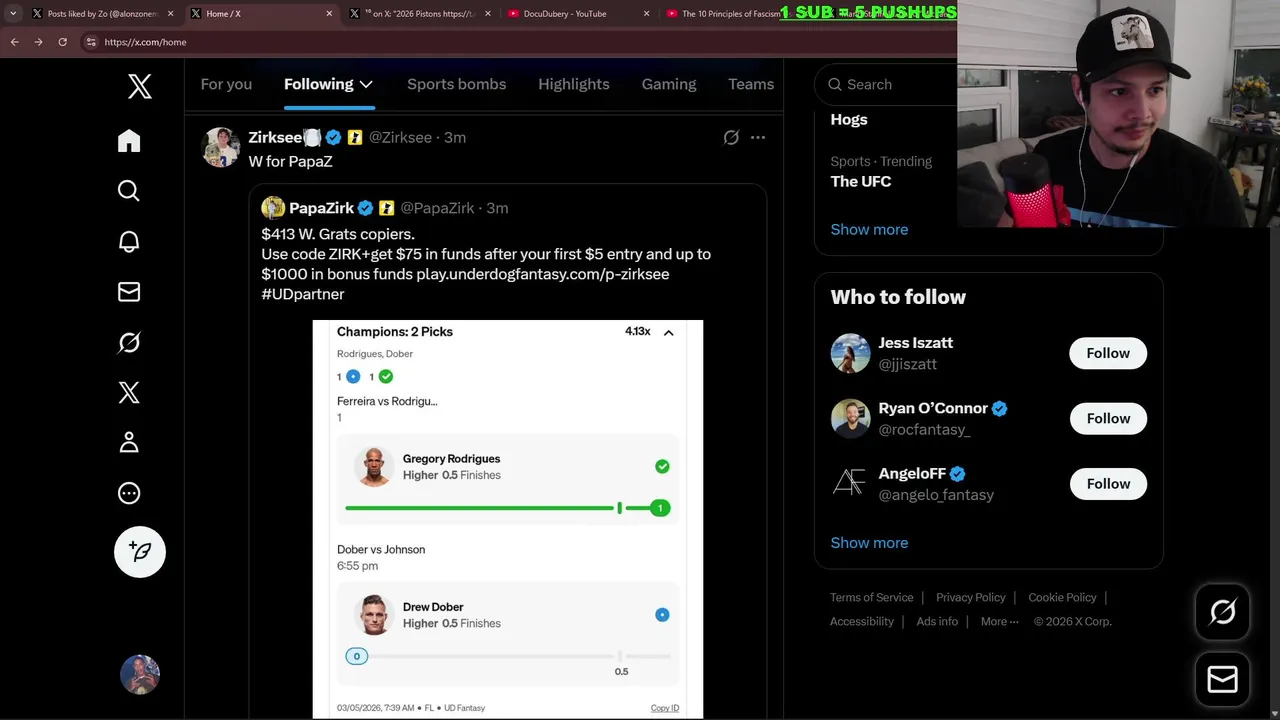The width and height of the screenshot is (1280, 720).
Task: Select Teams tab
Action: click(751, 84)
